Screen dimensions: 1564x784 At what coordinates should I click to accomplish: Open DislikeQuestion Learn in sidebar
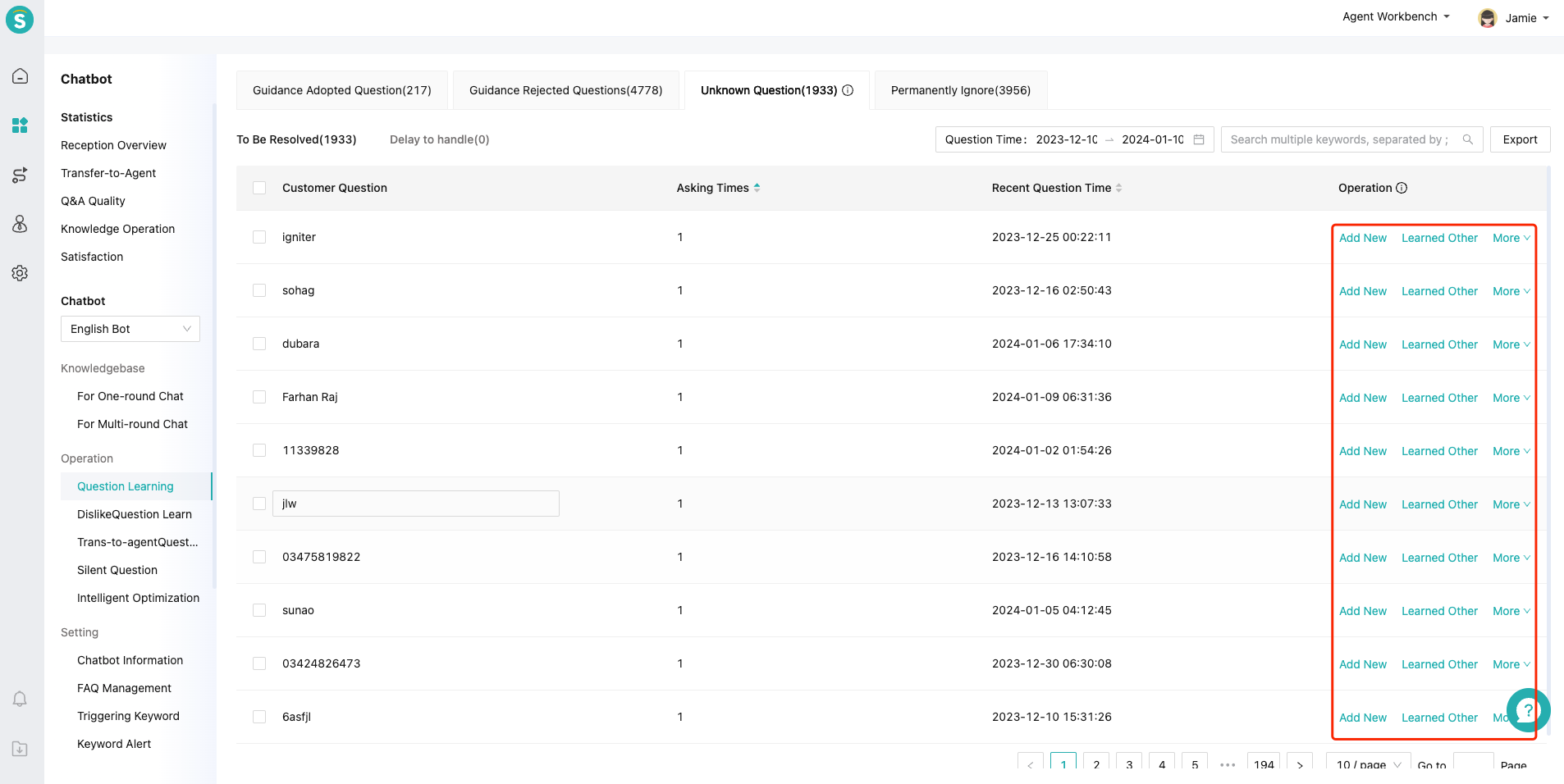pos(135,514)
